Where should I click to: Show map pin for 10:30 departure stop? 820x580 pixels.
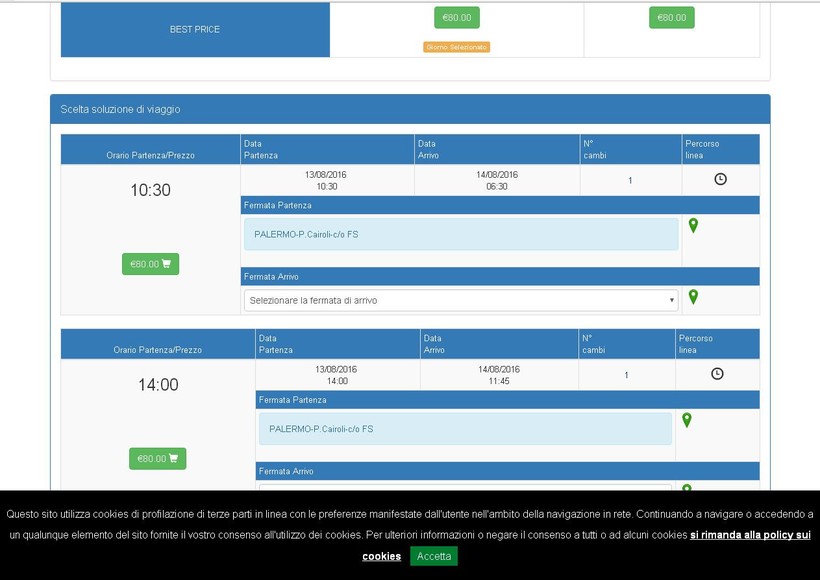pos(693,225)
